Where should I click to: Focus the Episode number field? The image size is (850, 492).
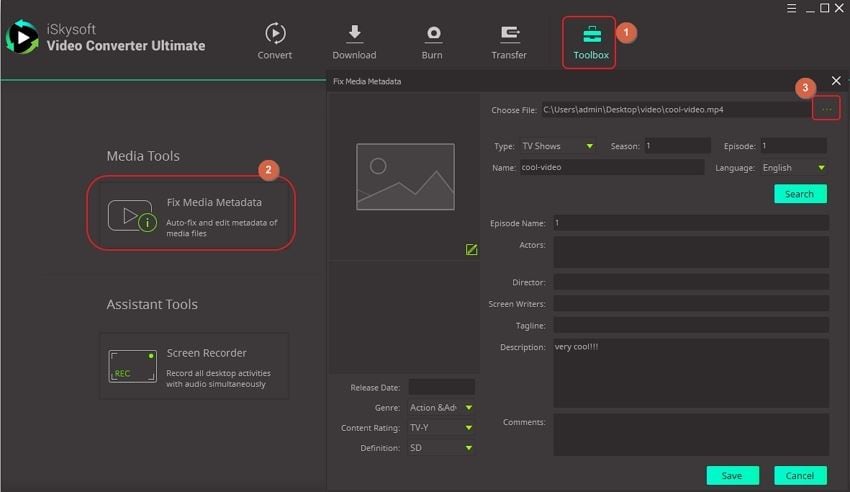click(x=793, y=146)
